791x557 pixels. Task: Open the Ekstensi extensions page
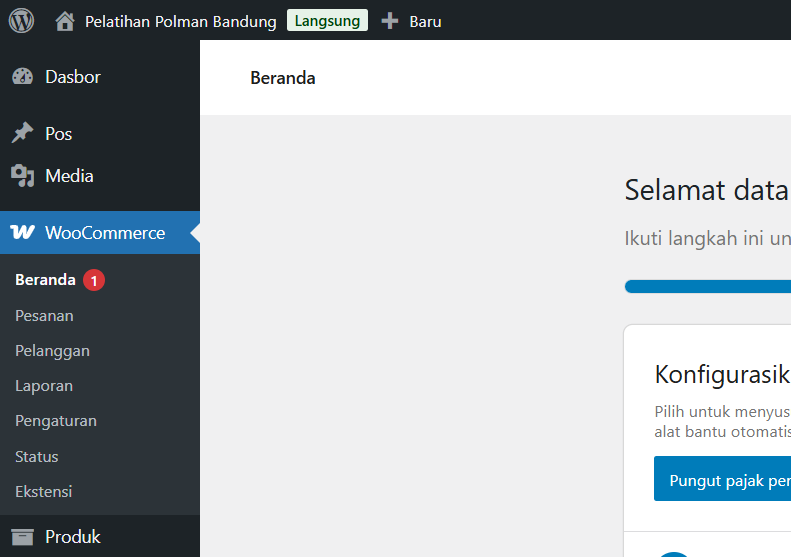point(43,491)
